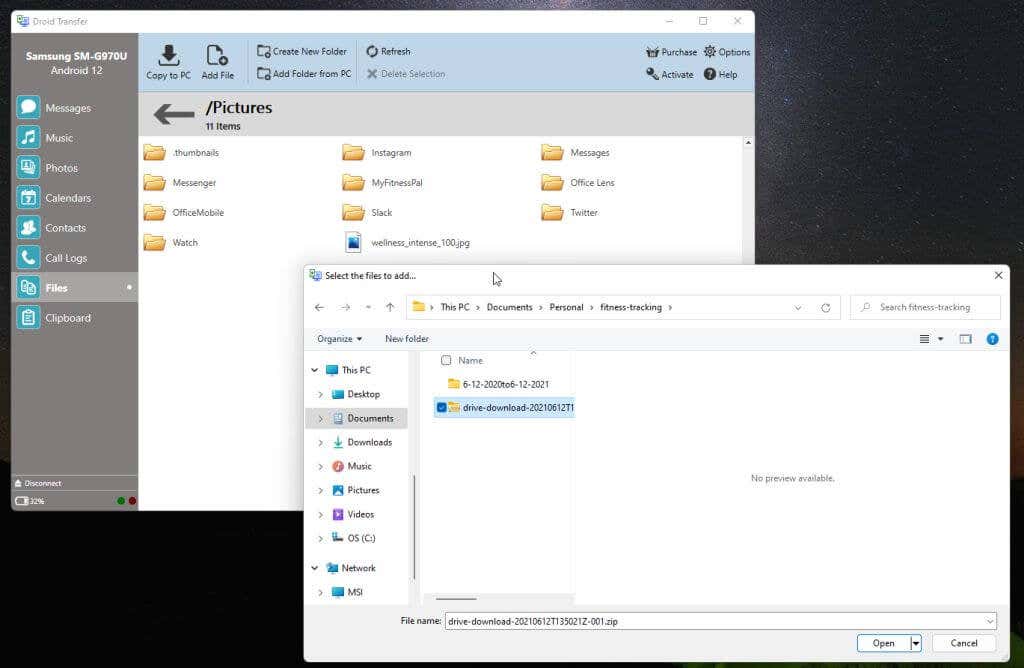Click the Open button
The image size is (1024, 668).
(883, 643)
